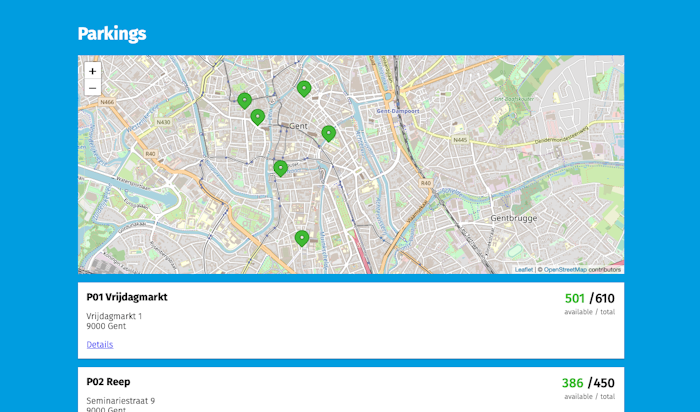Click the /610 total capacity value
The height and width of the screenshot is (412, 700).
[x=602, y=298]
